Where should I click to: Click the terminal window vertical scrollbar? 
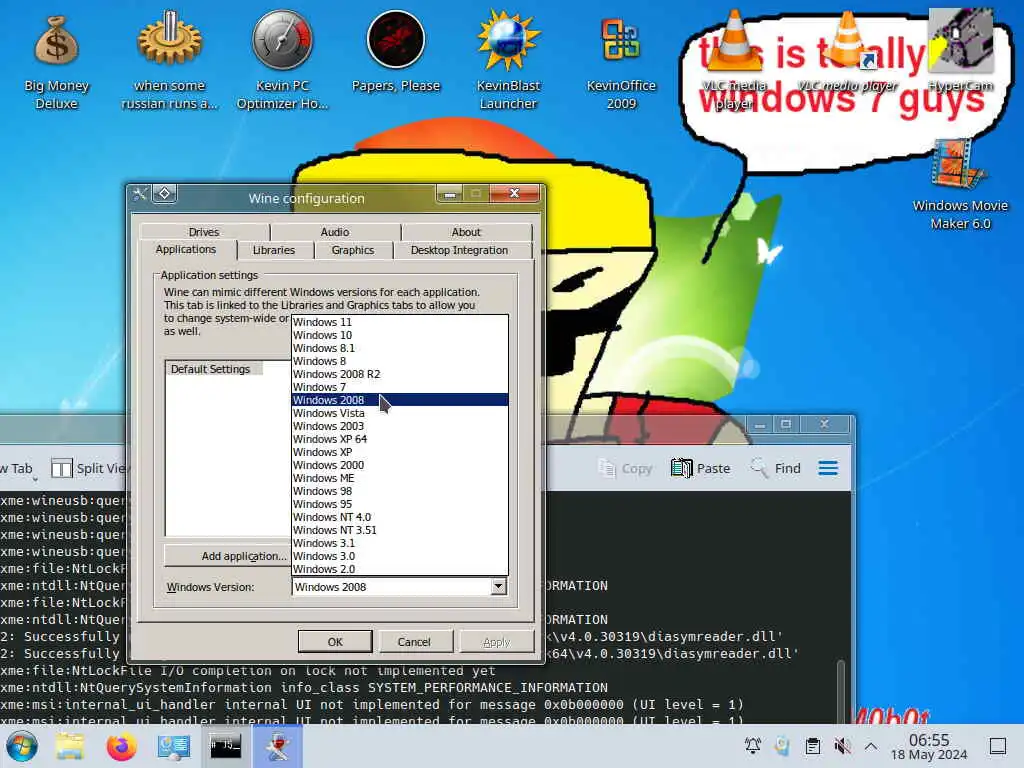pyautogui.click(x=842, y=692)
